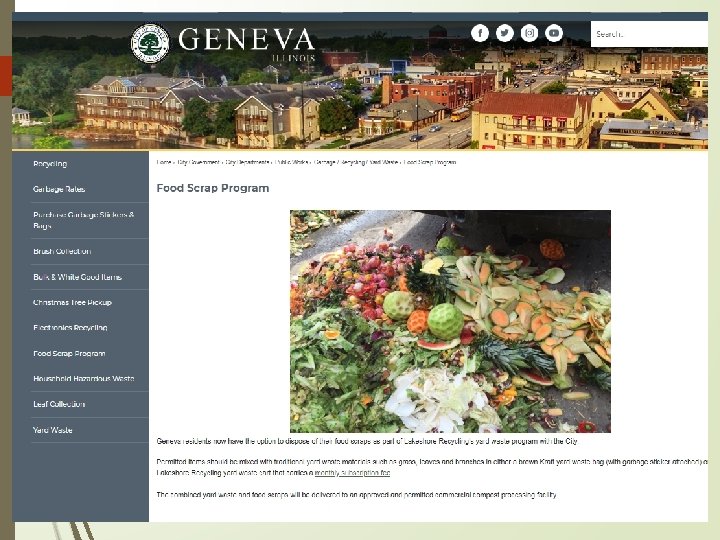This screenshot has width=720, height=540.
Task: Click the Geneva city seal logo
Action: pyautogui.click(x=150, y=44)
